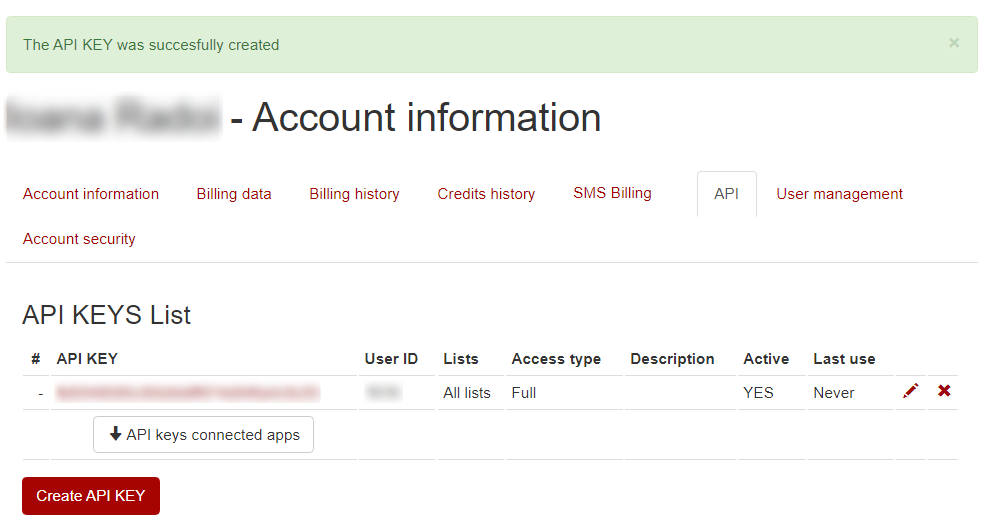Screen dimensions: 983x520
Task: Dismiss the success notification banner
Action: [x=954, y=43]
